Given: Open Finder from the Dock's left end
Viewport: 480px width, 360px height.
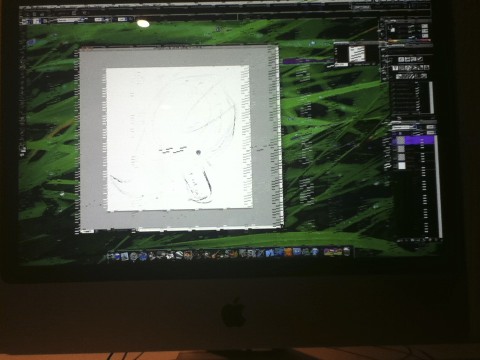Looking at the screenshot, I should click(110, 256).
